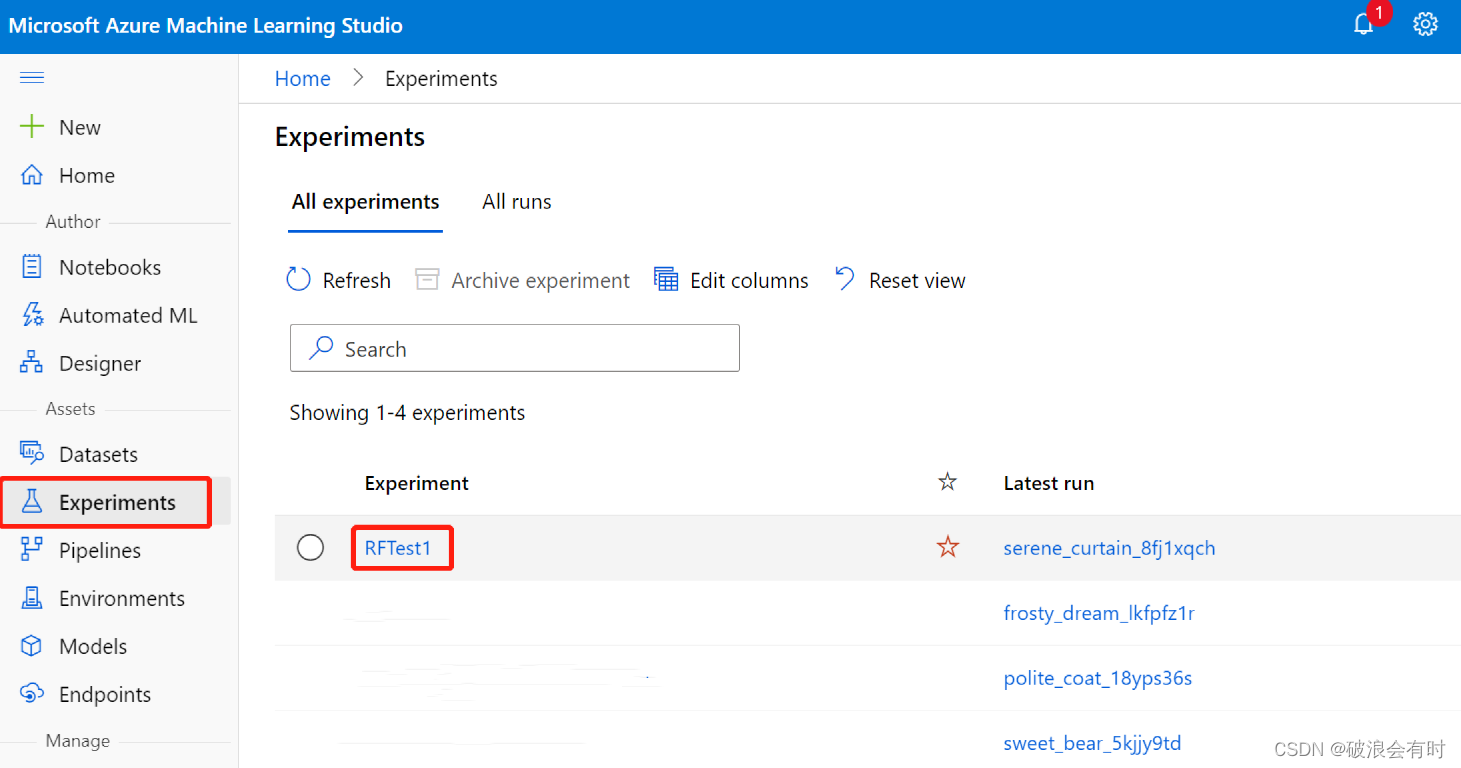The height and width of the screenshot is (768, 1461).
Task: Open Datasets from the sidebar
Action: click(98, 454)
